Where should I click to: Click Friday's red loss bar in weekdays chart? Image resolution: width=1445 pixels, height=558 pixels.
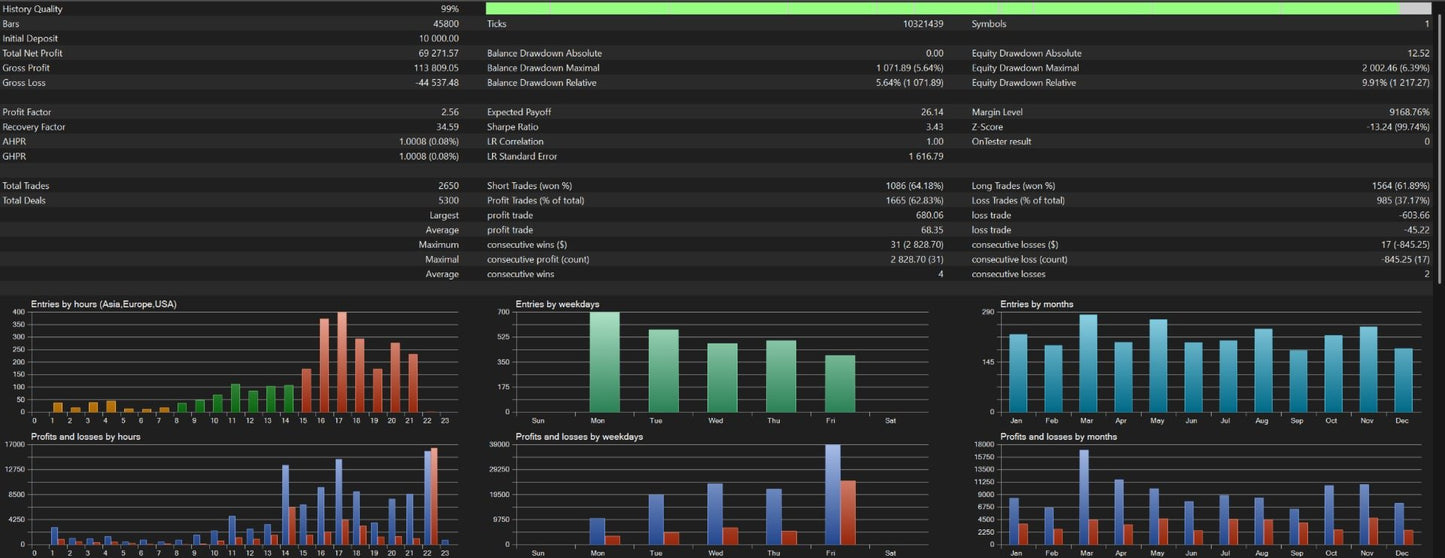coord(848,513)
